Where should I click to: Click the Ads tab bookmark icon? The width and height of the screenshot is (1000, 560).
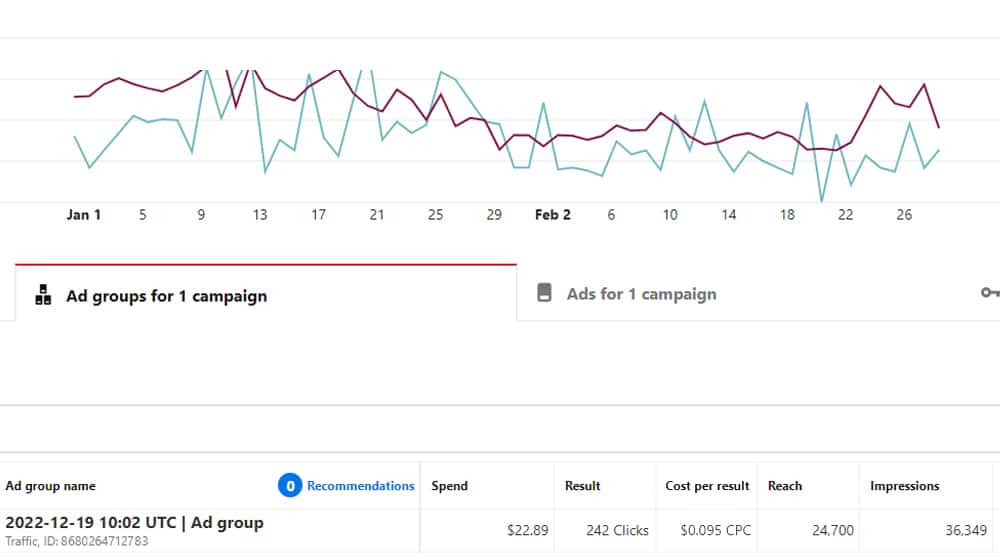click(x=544, y=293)
